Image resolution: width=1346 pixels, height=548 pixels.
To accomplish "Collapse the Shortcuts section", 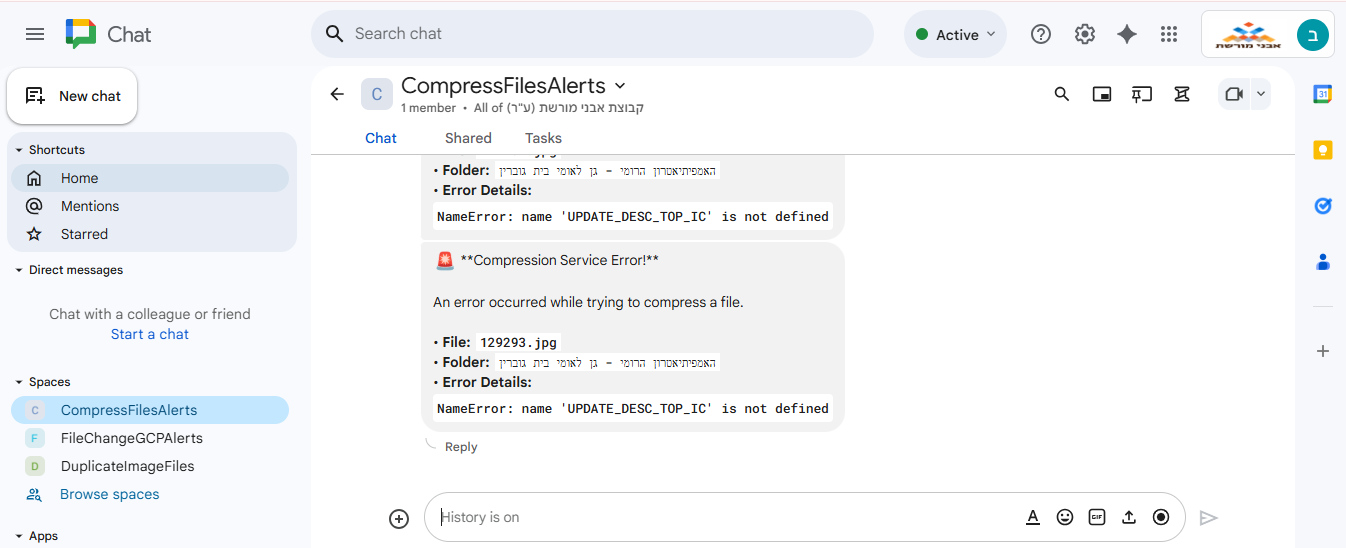I will 19,150.
